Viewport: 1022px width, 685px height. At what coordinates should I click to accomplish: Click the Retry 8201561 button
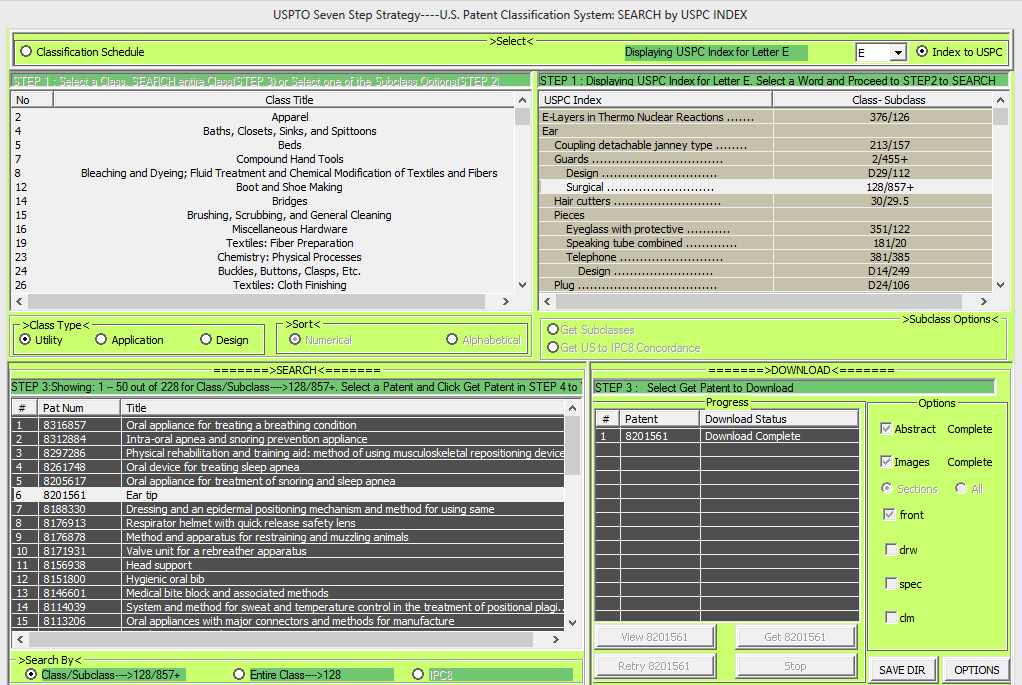tap(654, 666)
